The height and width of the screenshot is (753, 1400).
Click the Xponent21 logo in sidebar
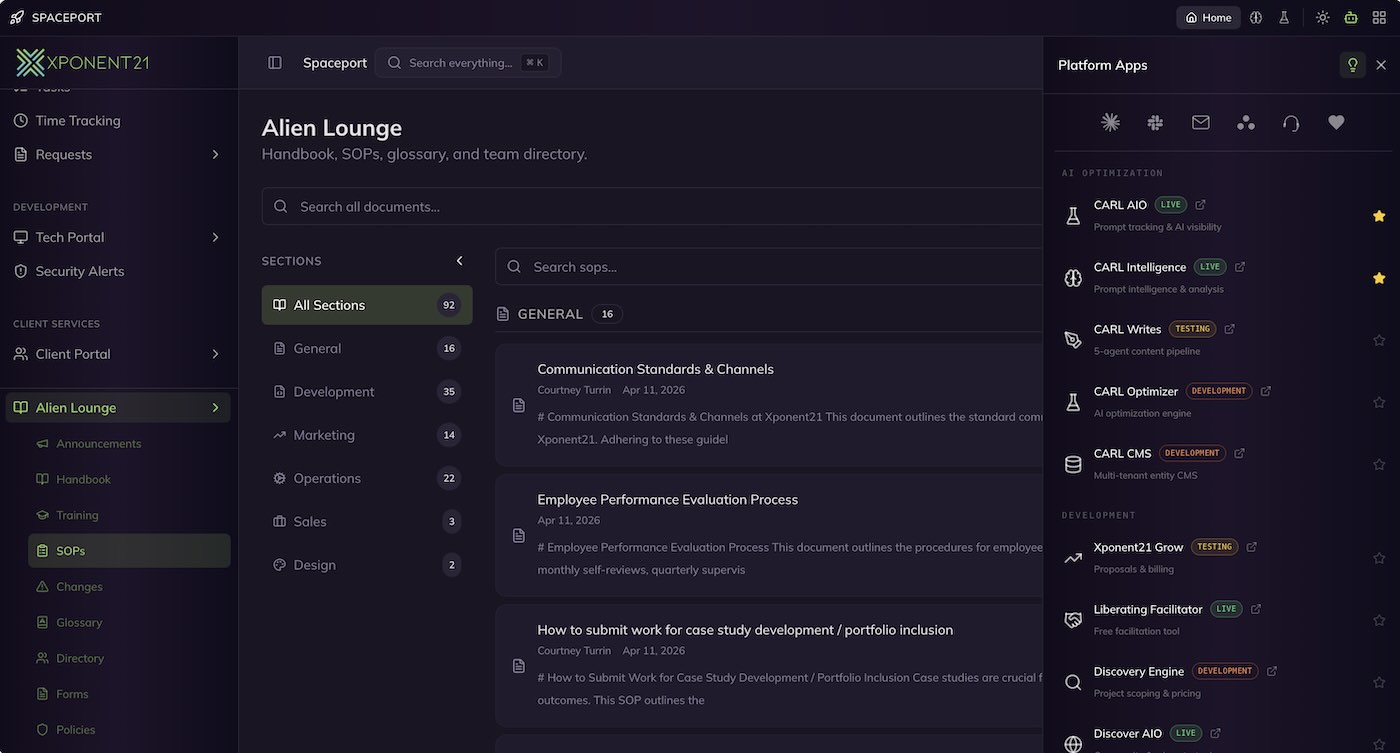[x=82, y=62]
